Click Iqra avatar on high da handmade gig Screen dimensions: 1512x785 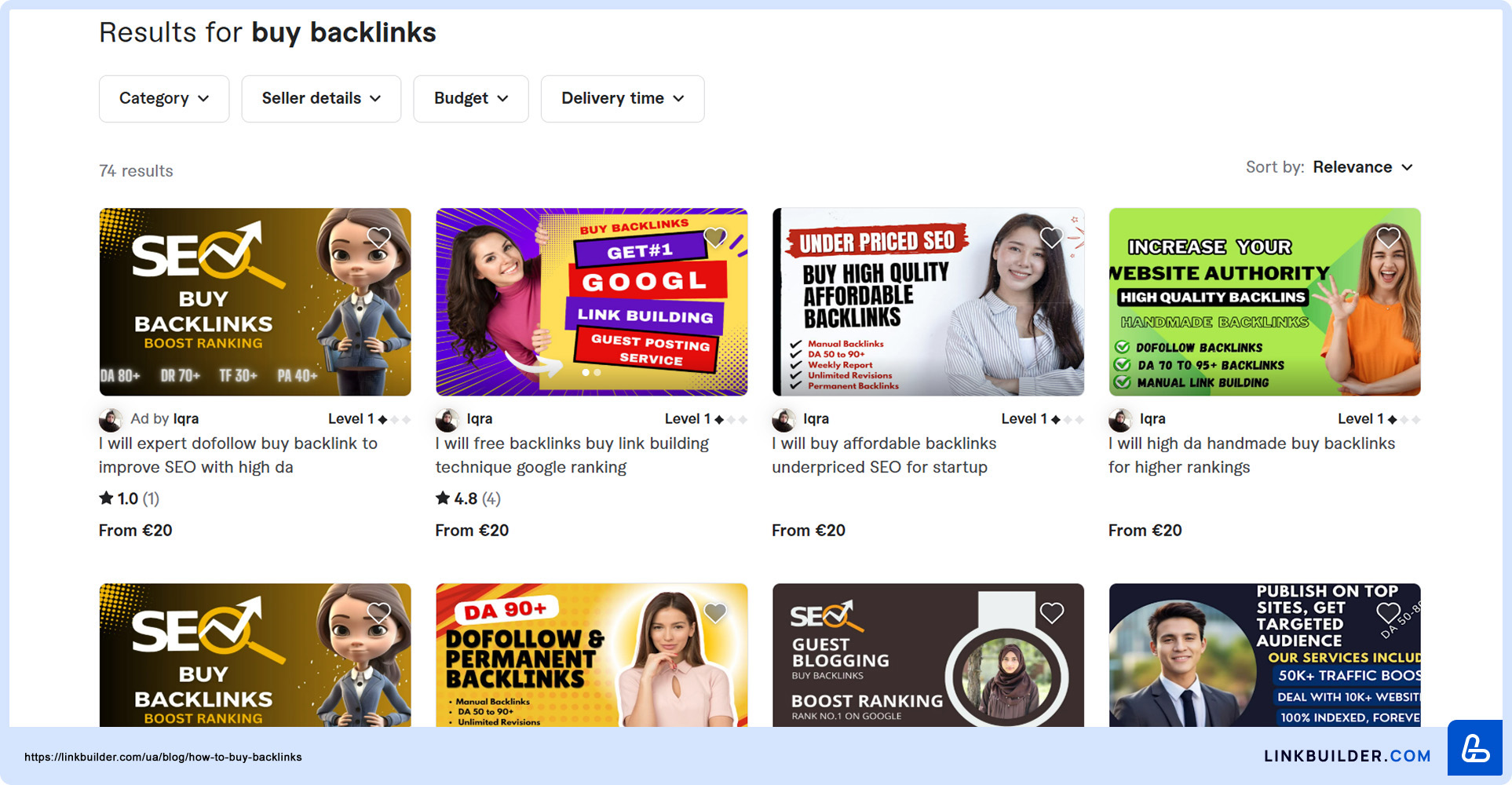pyautogui.click(x=1120, y=420)
